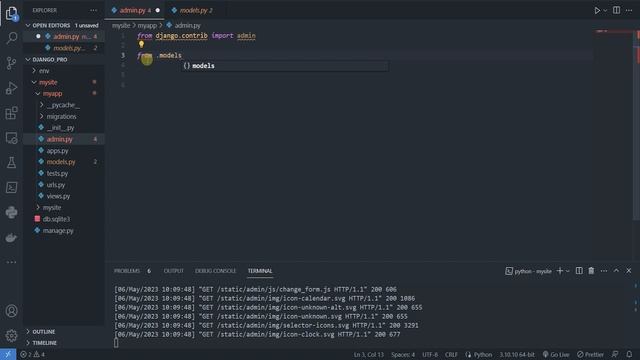Open the Testing flask icon
640x360 pixels.
[11, 162]
